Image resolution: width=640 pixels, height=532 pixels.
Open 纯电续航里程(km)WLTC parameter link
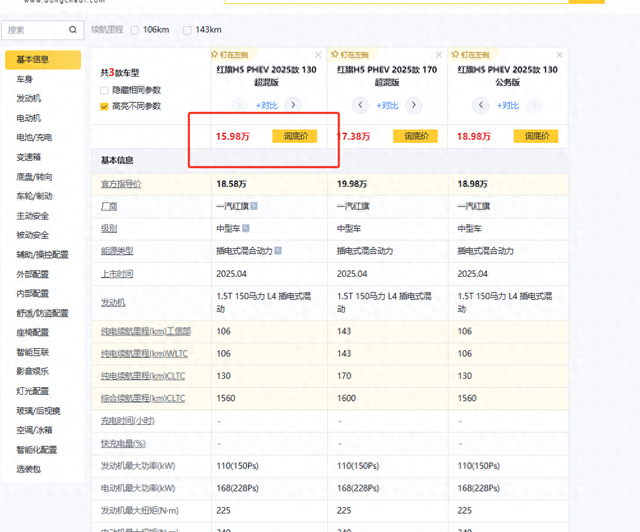pyautogui.click(x=144, y=354)
